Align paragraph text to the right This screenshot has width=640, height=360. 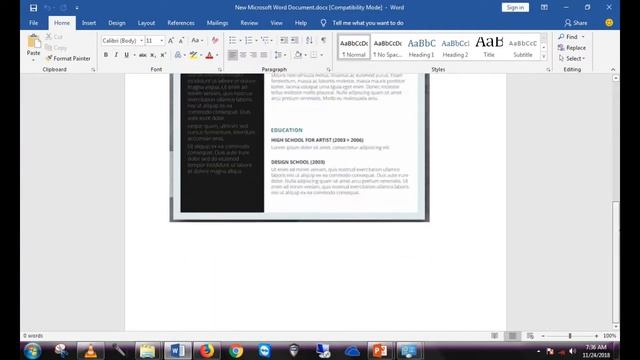coord(253,55)
